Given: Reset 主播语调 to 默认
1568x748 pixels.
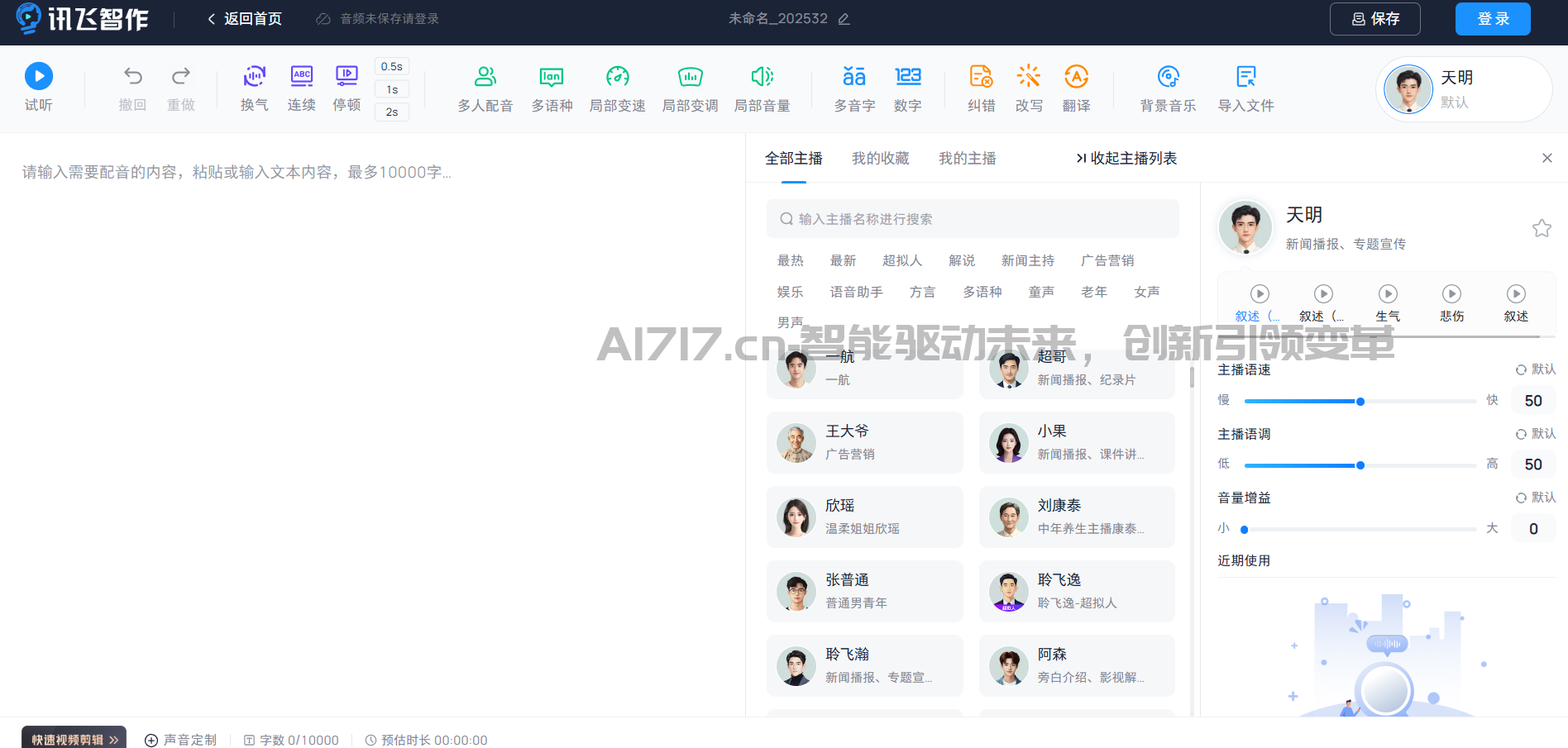Looking at the screenshot, I should click(x=1536, y=433).
